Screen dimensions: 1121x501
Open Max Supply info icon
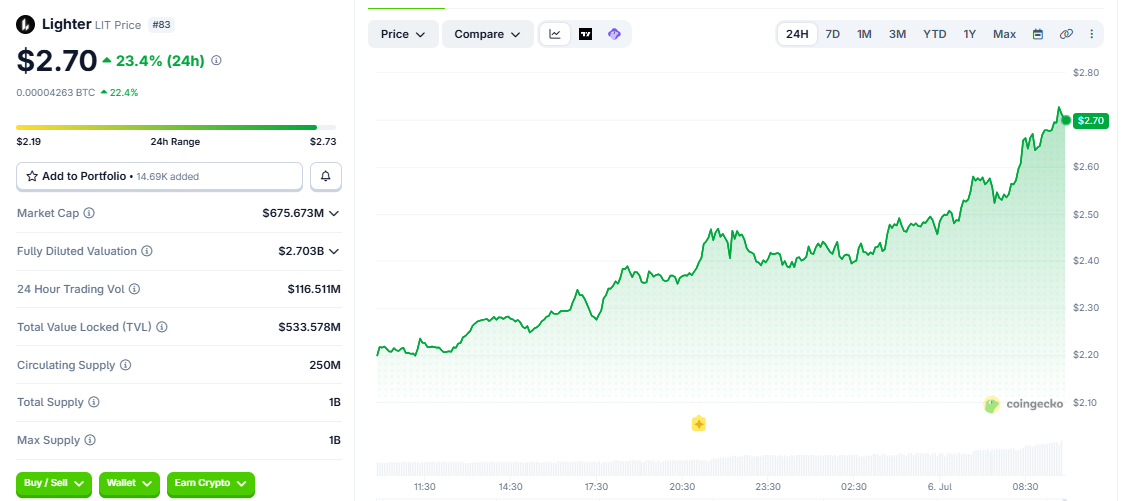pyautogui.click(x=90, y=440)
